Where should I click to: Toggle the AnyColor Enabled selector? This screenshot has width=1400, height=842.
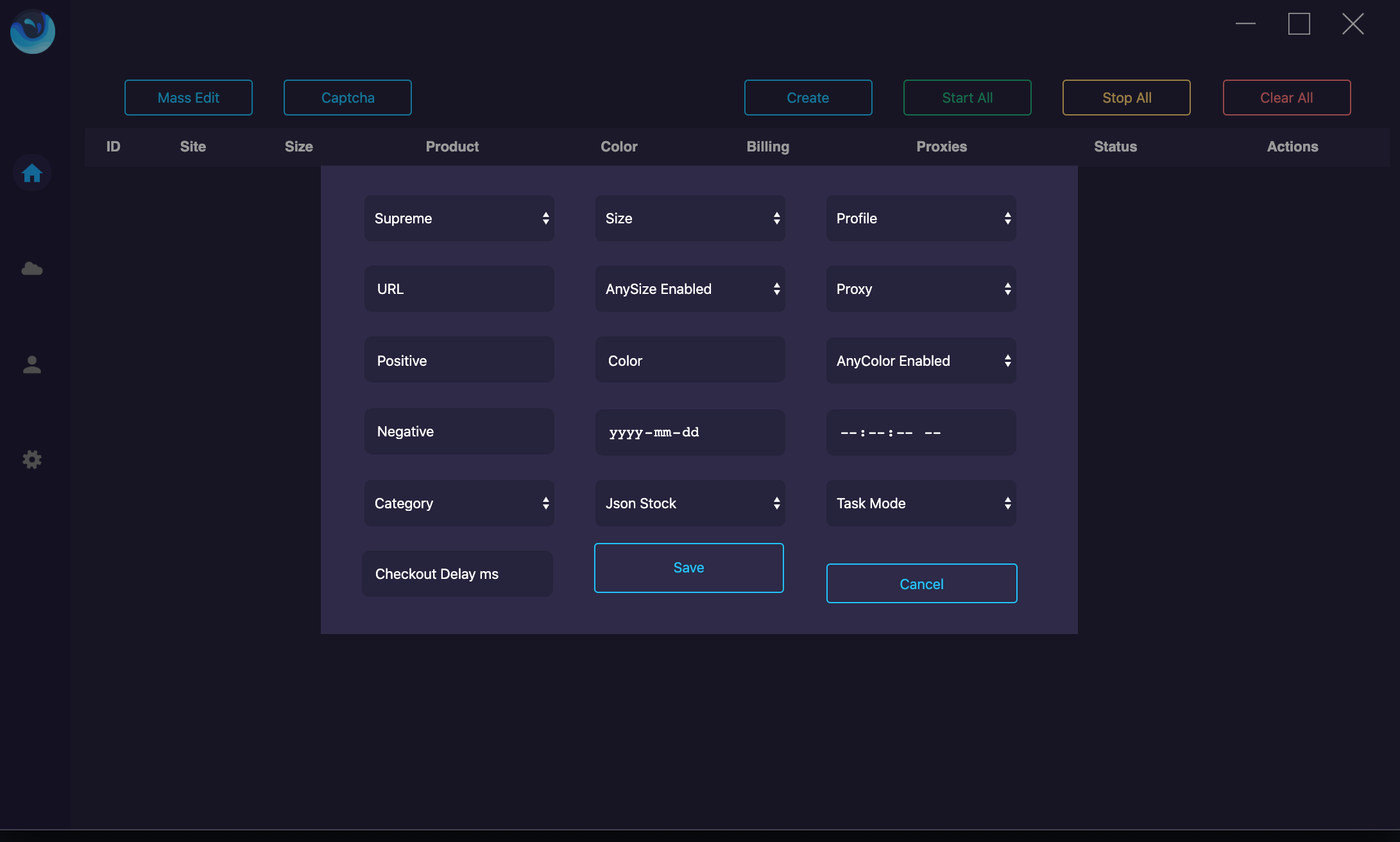point(921,361)
